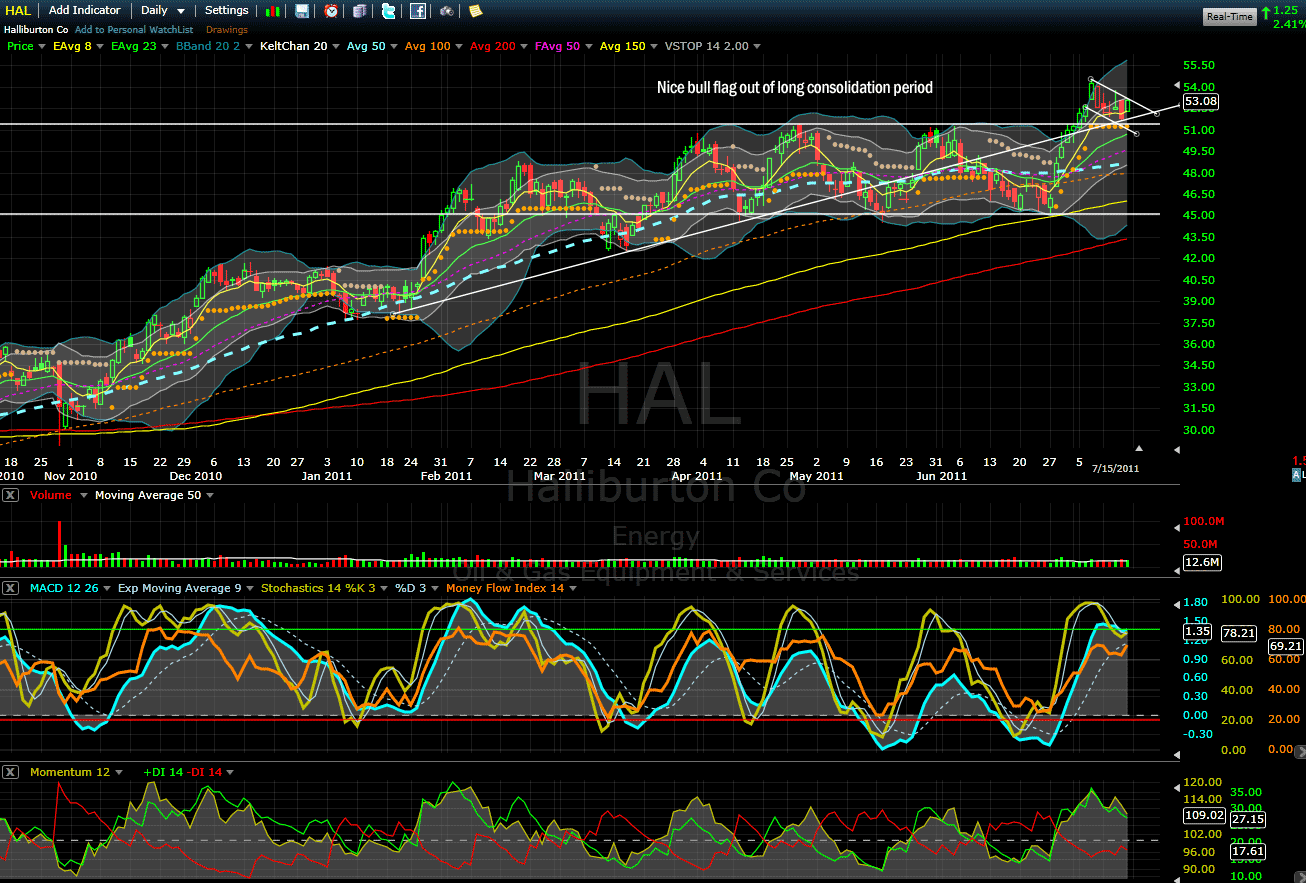The width and height of the screenshot is (1306, 883).
Task: Click the Halliburton Co company name
Action: 36,30
